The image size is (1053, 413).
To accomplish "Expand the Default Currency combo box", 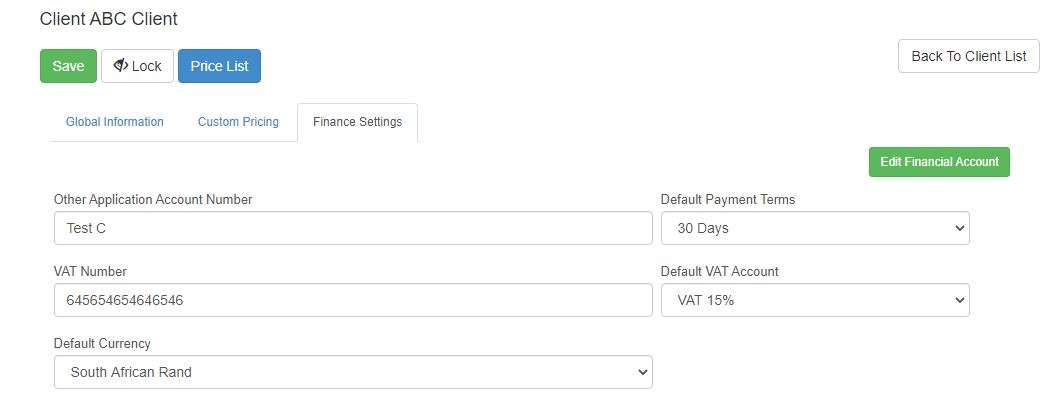I will 353,372.
